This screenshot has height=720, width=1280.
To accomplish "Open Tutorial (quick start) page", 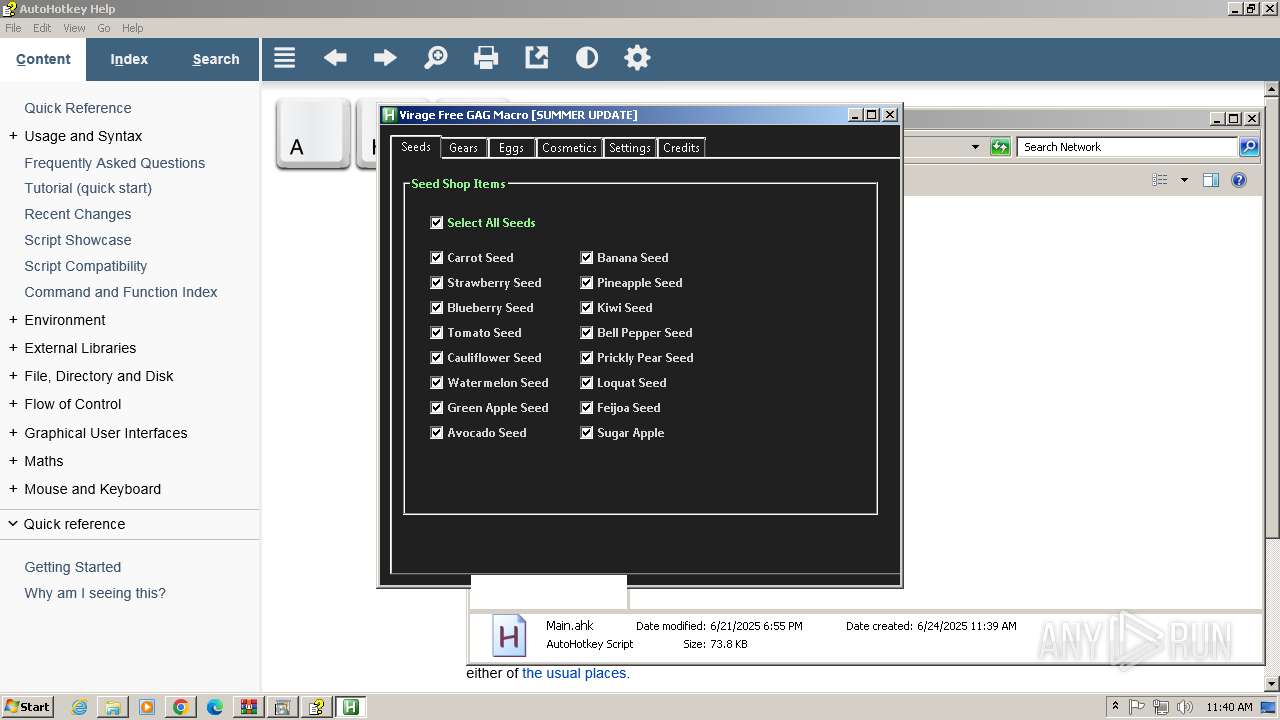I will [88, 188].
